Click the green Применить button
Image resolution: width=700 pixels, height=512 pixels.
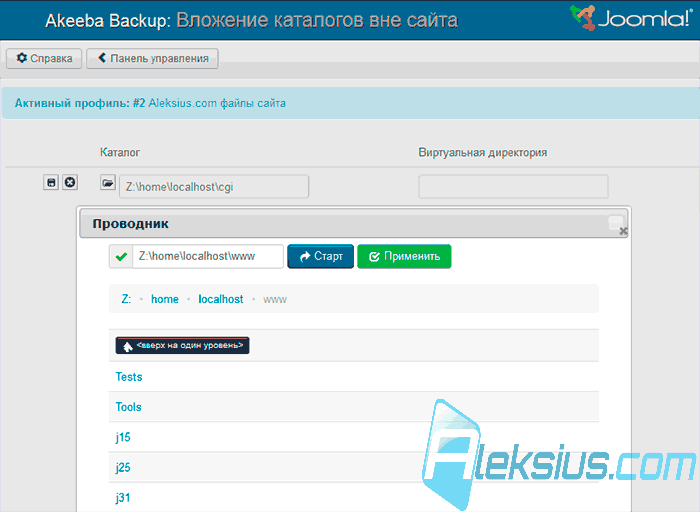click(404, 257)
